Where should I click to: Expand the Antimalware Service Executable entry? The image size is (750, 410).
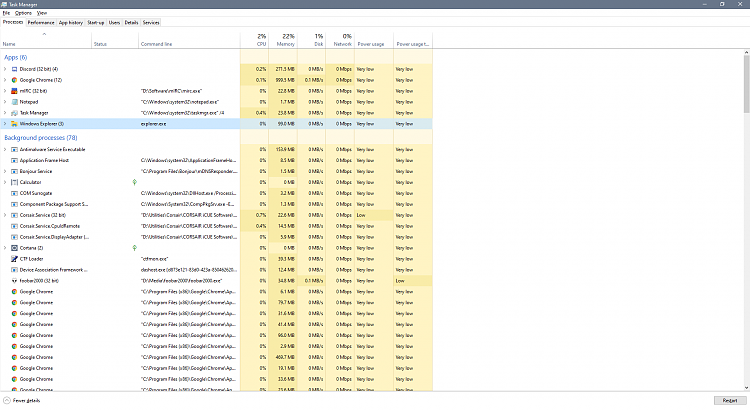tap(5, 150)
